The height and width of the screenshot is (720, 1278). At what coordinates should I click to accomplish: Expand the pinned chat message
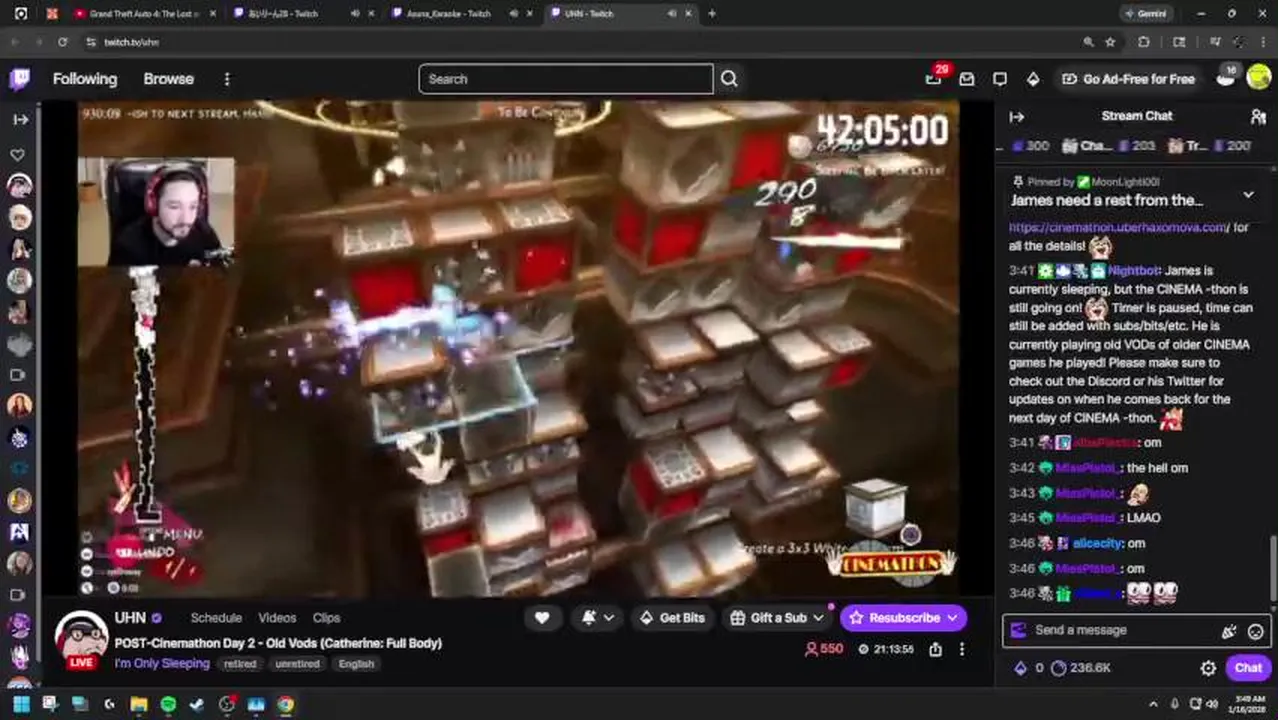click(x=1248, y=194)
